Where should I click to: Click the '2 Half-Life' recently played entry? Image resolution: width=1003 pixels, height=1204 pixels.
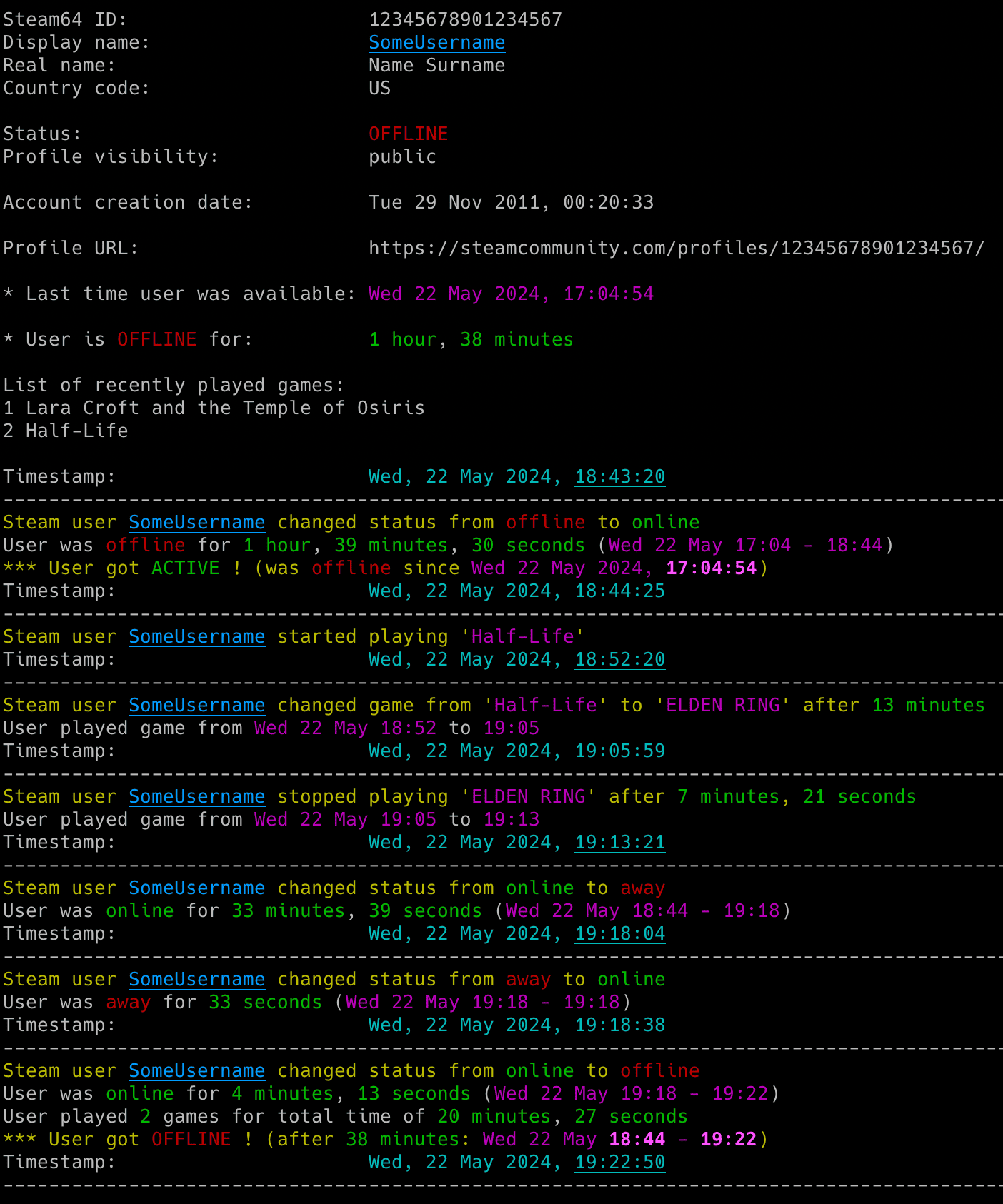66,431
